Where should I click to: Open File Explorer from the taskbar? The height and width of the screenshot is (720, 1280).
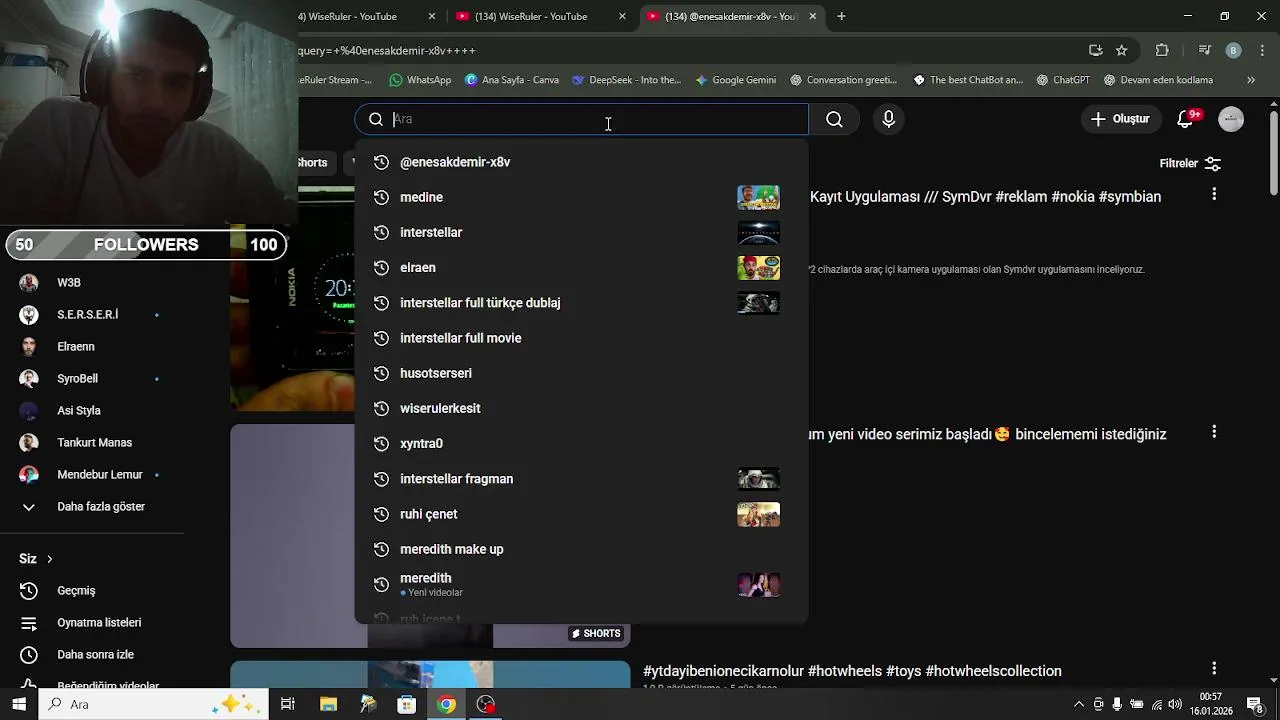[328, 704]
